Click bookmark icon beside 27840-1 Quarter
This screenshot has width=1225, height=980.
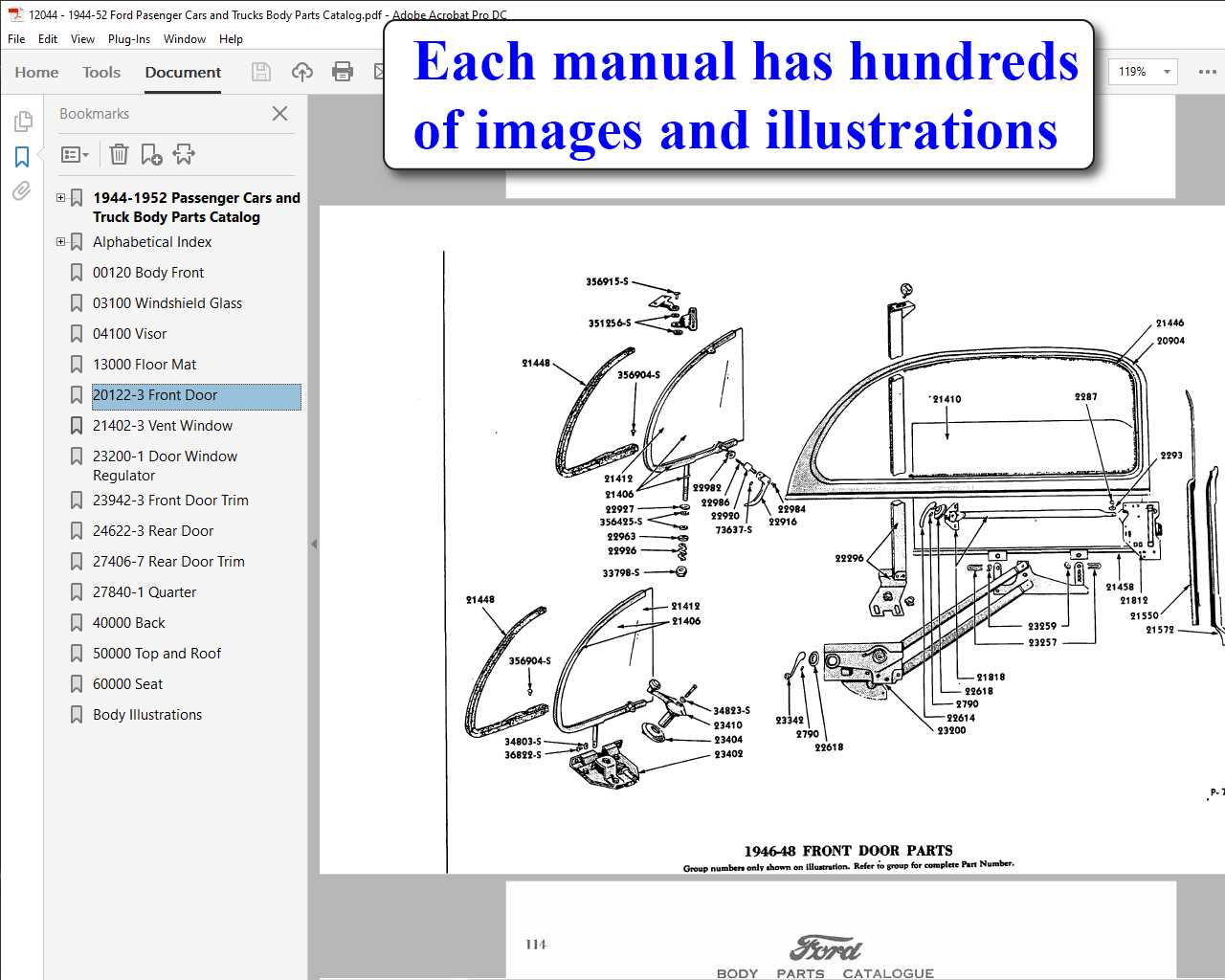(x=77, y=592)
